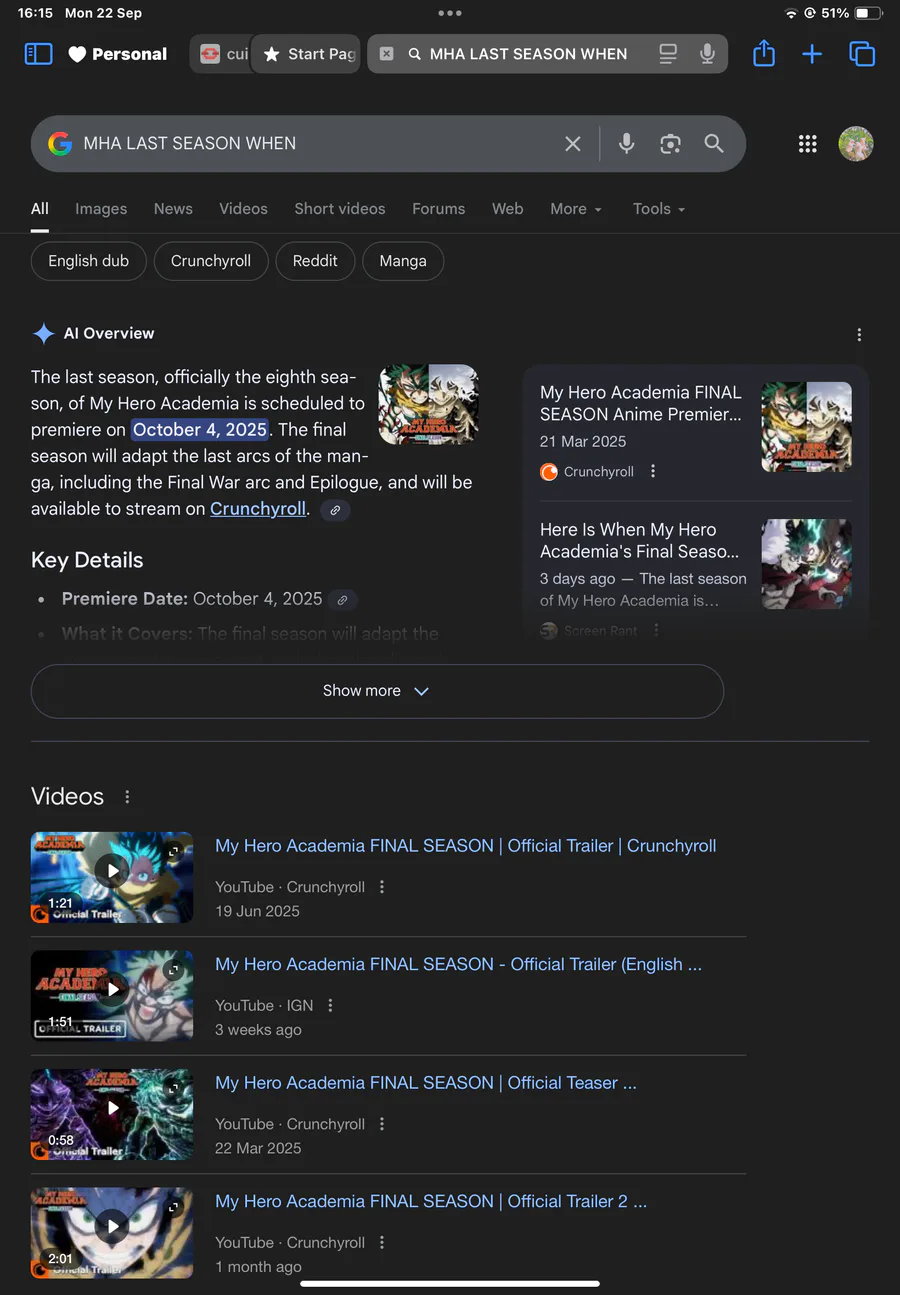Open source link icon beside Premiere Date
The width and height of the screenshot is (900, 1295).
tap(342, 600)
